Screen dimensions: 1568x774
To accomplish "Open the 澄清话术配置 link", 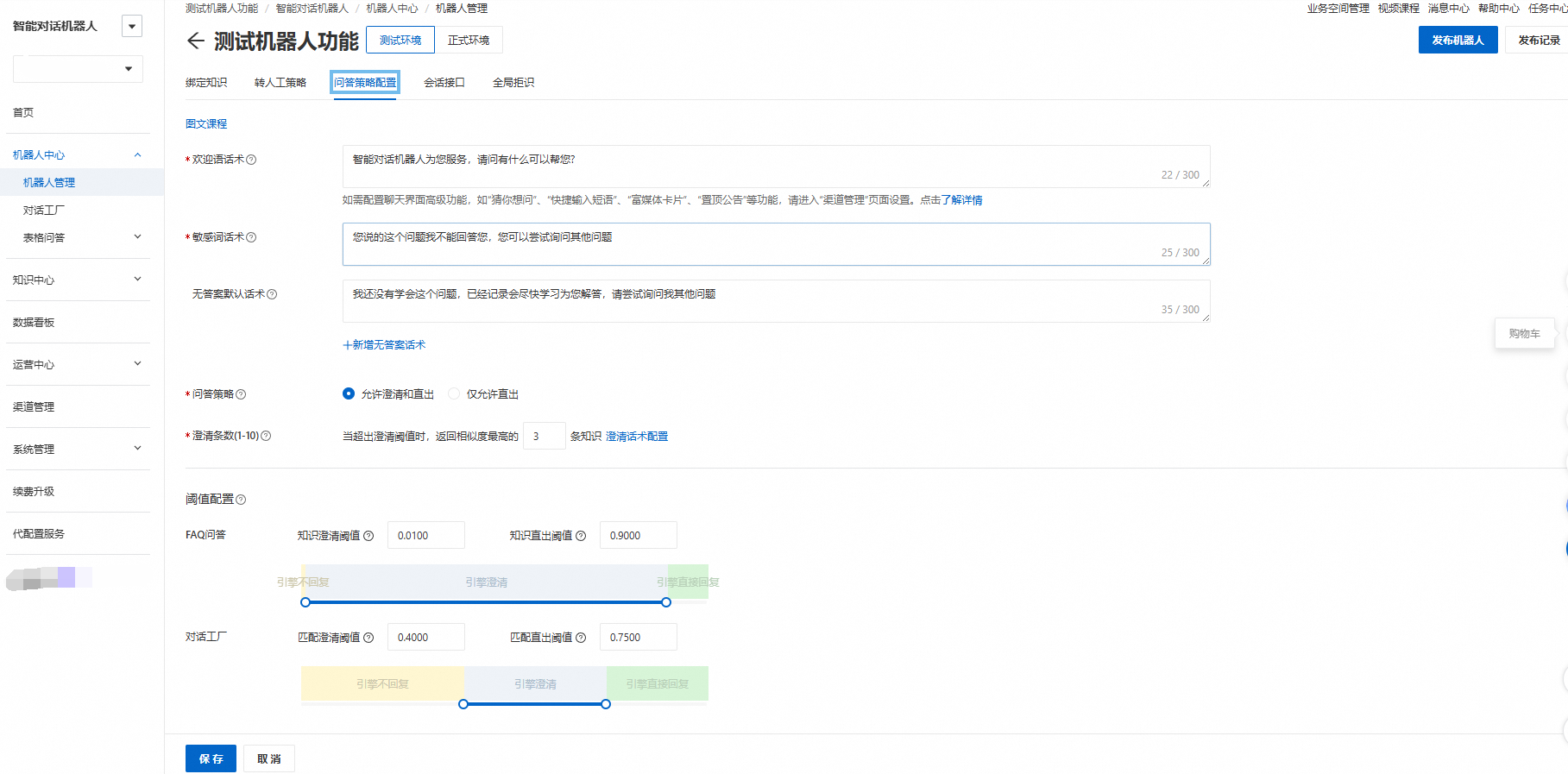I will (x=637, y=437).
